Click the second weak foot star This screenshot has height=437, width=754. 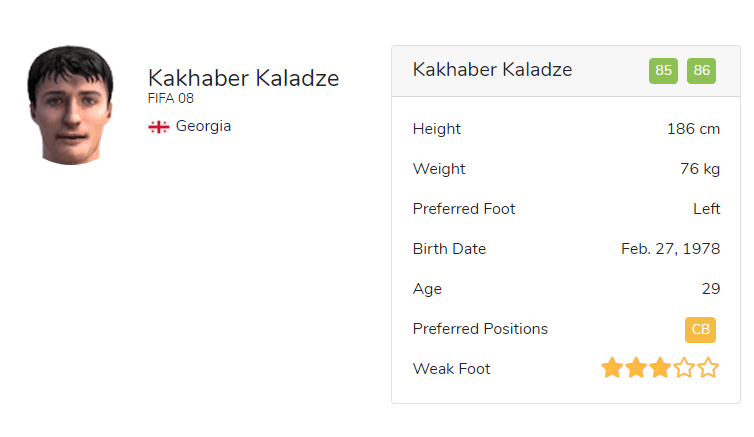coord(636,369)
